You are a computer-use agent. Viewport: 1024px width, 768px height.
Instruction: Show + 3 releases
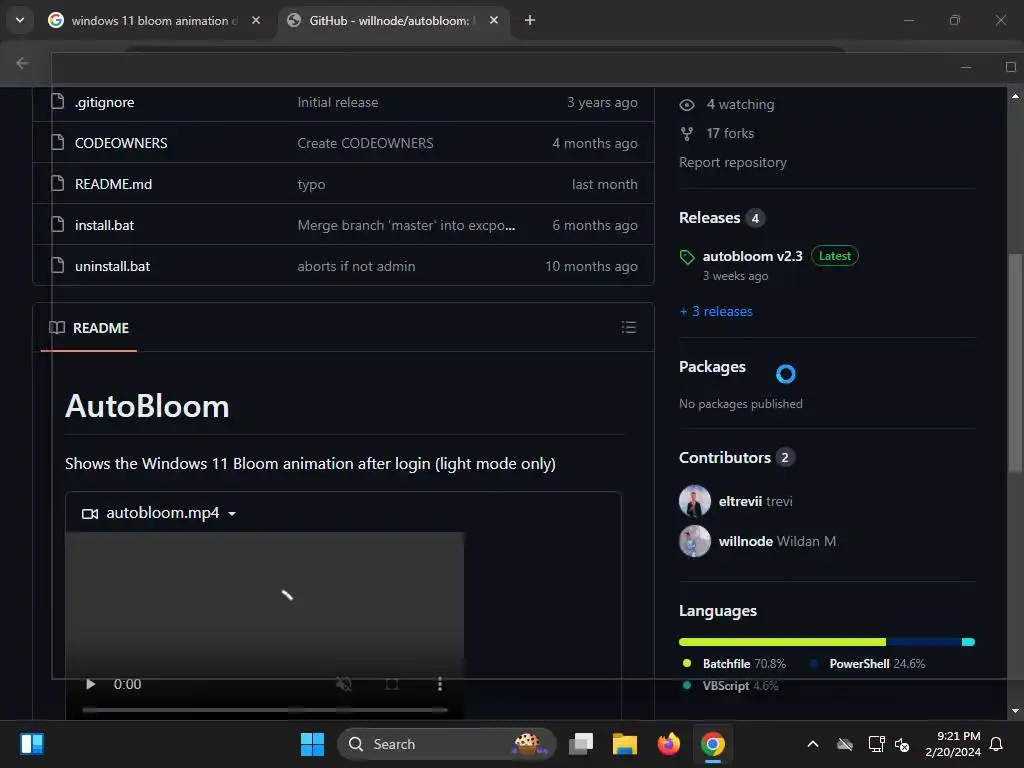(716, 312)
